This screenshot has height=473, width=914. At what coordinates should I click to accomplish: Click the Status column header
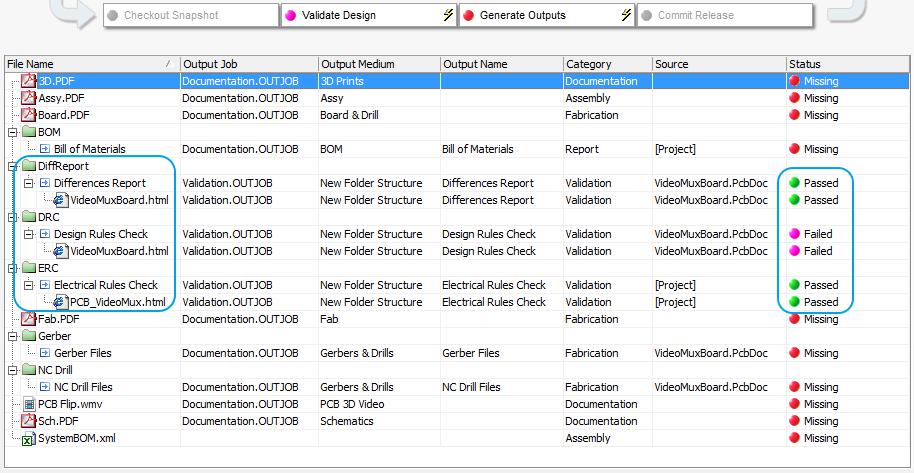pos(846,64)
